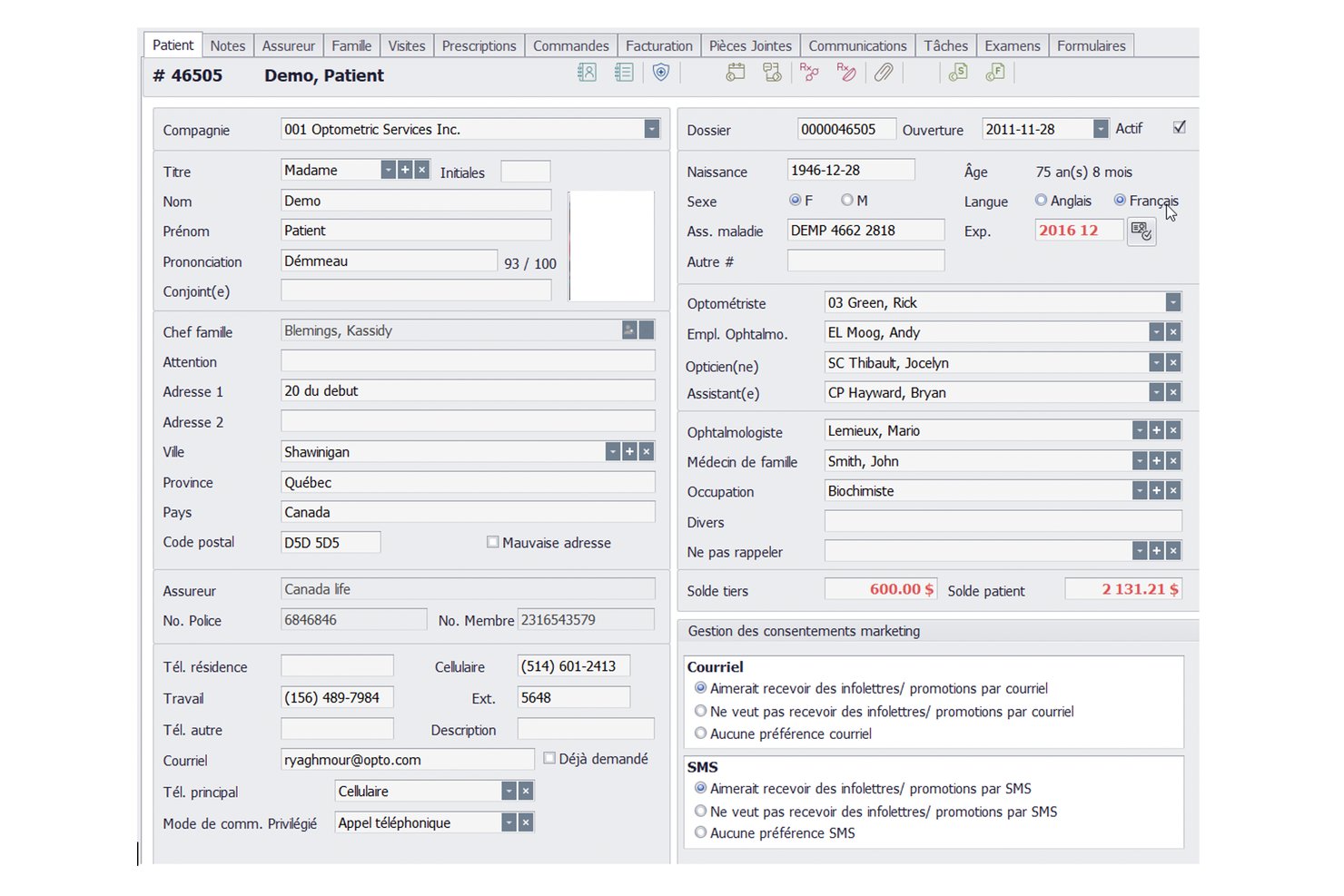This screenshot has width=1344, height=896.
Task: Click the communications history toolbar icon
Action: point(773,73)
